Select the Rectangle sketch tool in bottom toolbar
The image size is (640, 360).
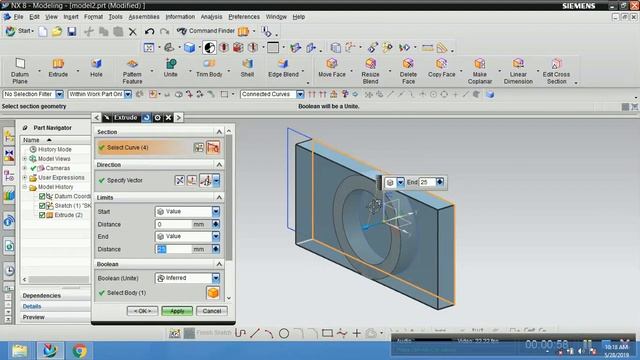(327, 333)
